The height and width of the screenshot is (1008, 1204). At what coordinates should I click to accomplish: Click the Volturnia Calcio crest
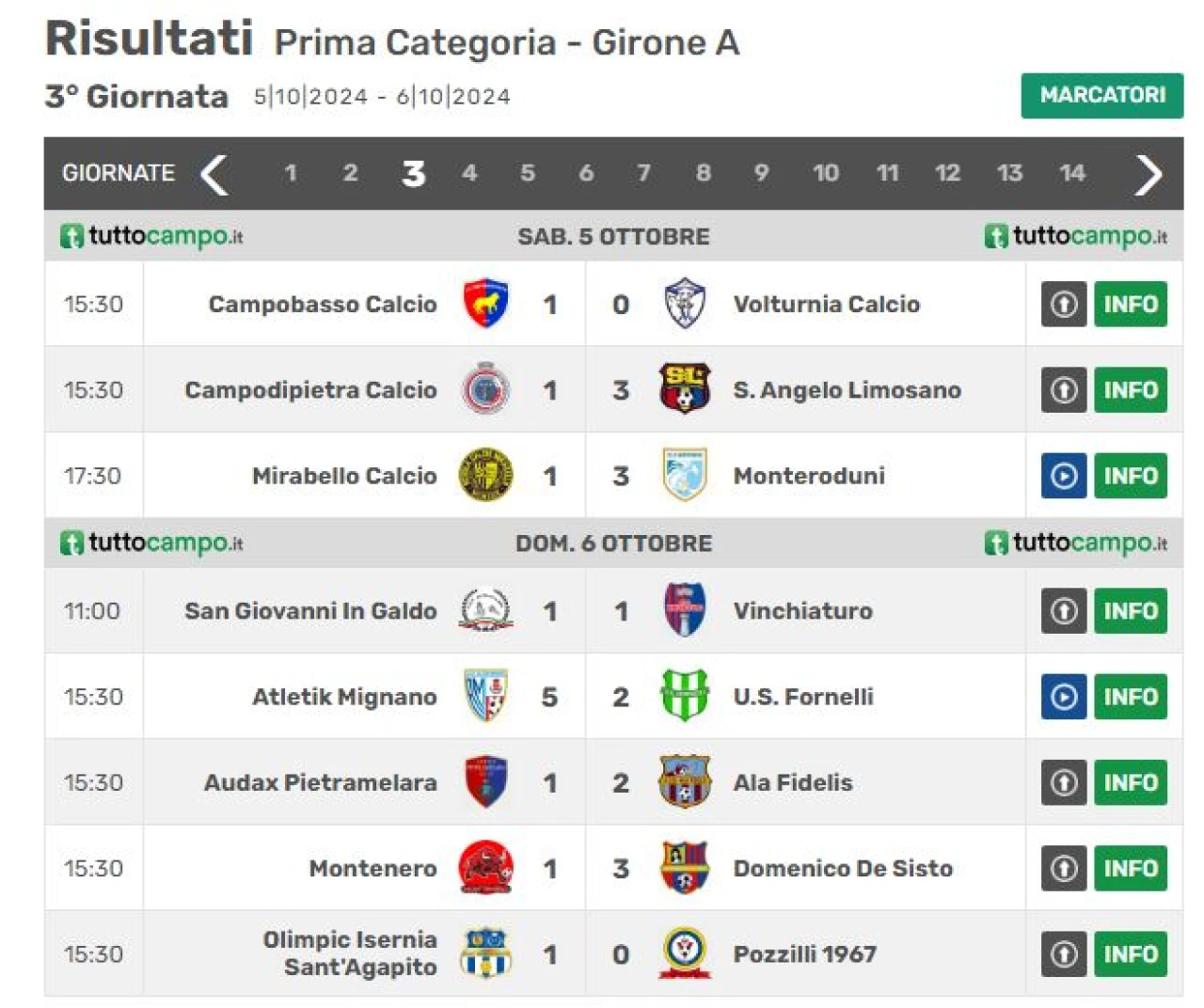coord(684,304)
